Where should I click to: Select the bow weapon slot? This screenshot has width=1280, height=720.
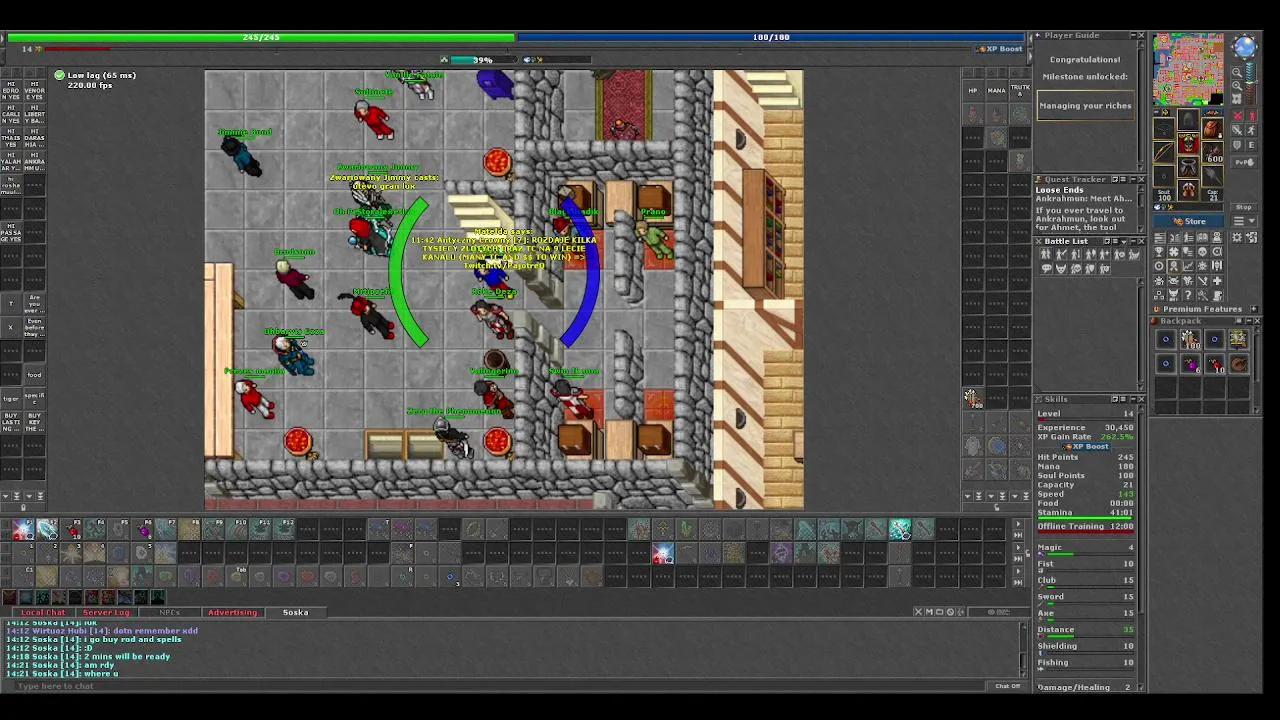(1164, 152)
